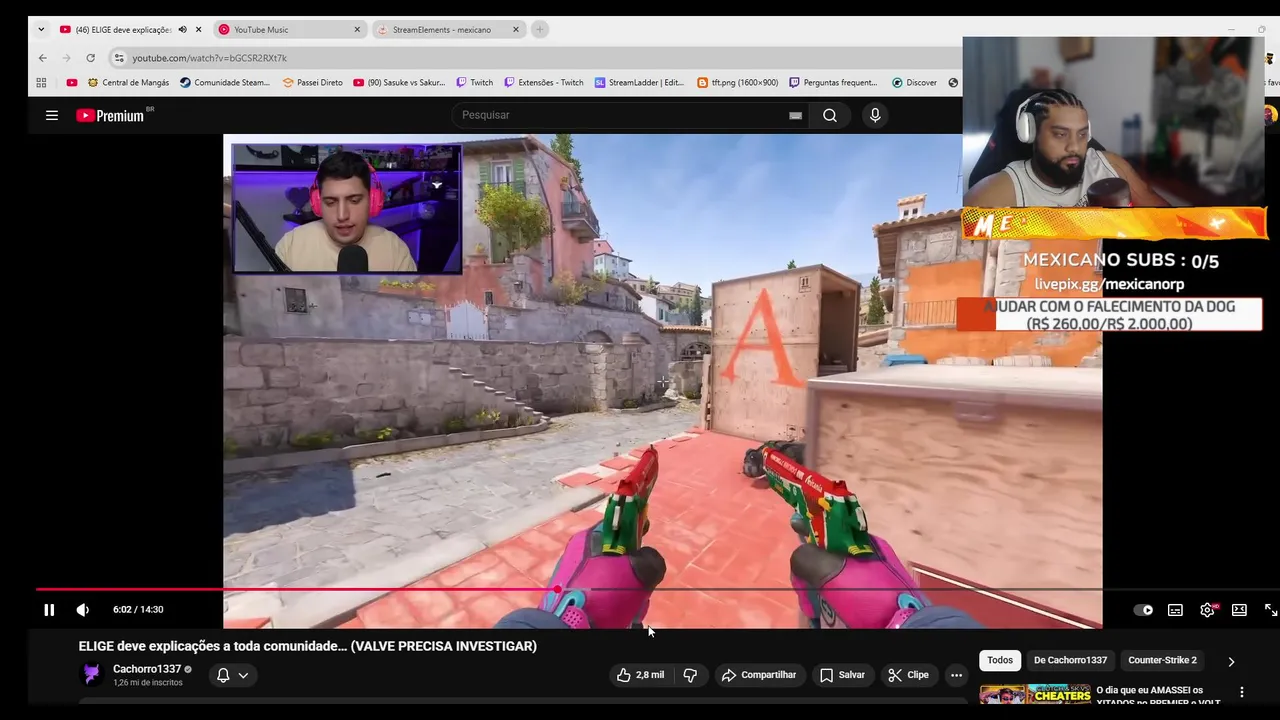Image resolution: width=1280 pixels, height=720 pixels.
Task: Open Comunidade Steam bookmark
Action: (x=225, y=83)
